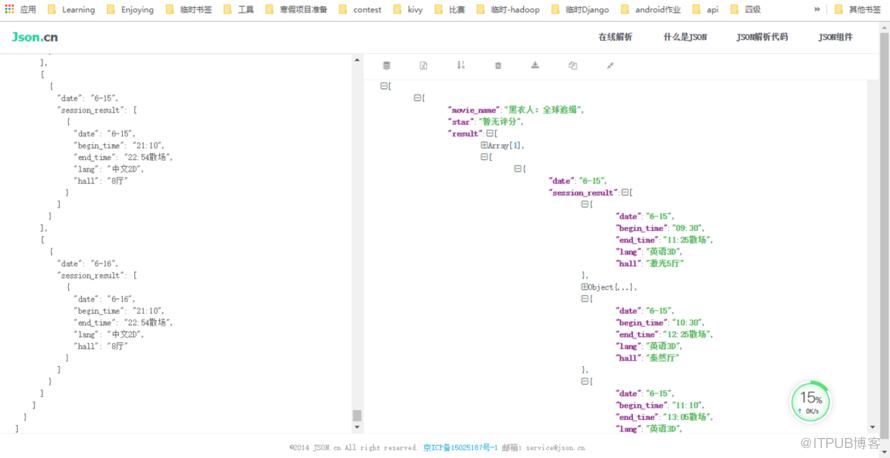Click the left editor scrollbar down arrow
The width and height of the screenshot is (890, 458).
(357, 427)
